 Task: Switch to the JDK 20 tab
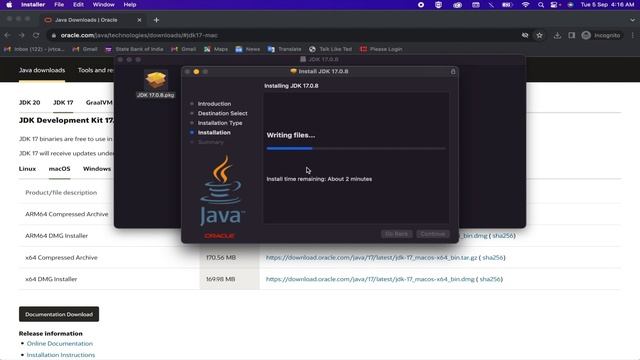tap(29, 102)
